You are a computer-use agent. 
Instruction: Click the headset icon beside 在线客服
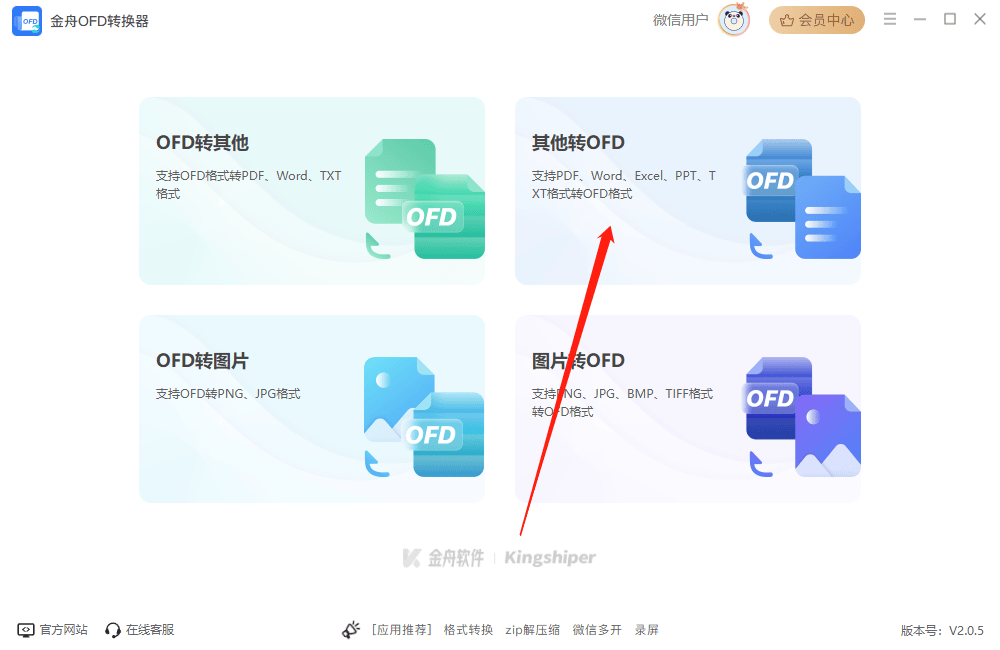(x=112, y=630)
